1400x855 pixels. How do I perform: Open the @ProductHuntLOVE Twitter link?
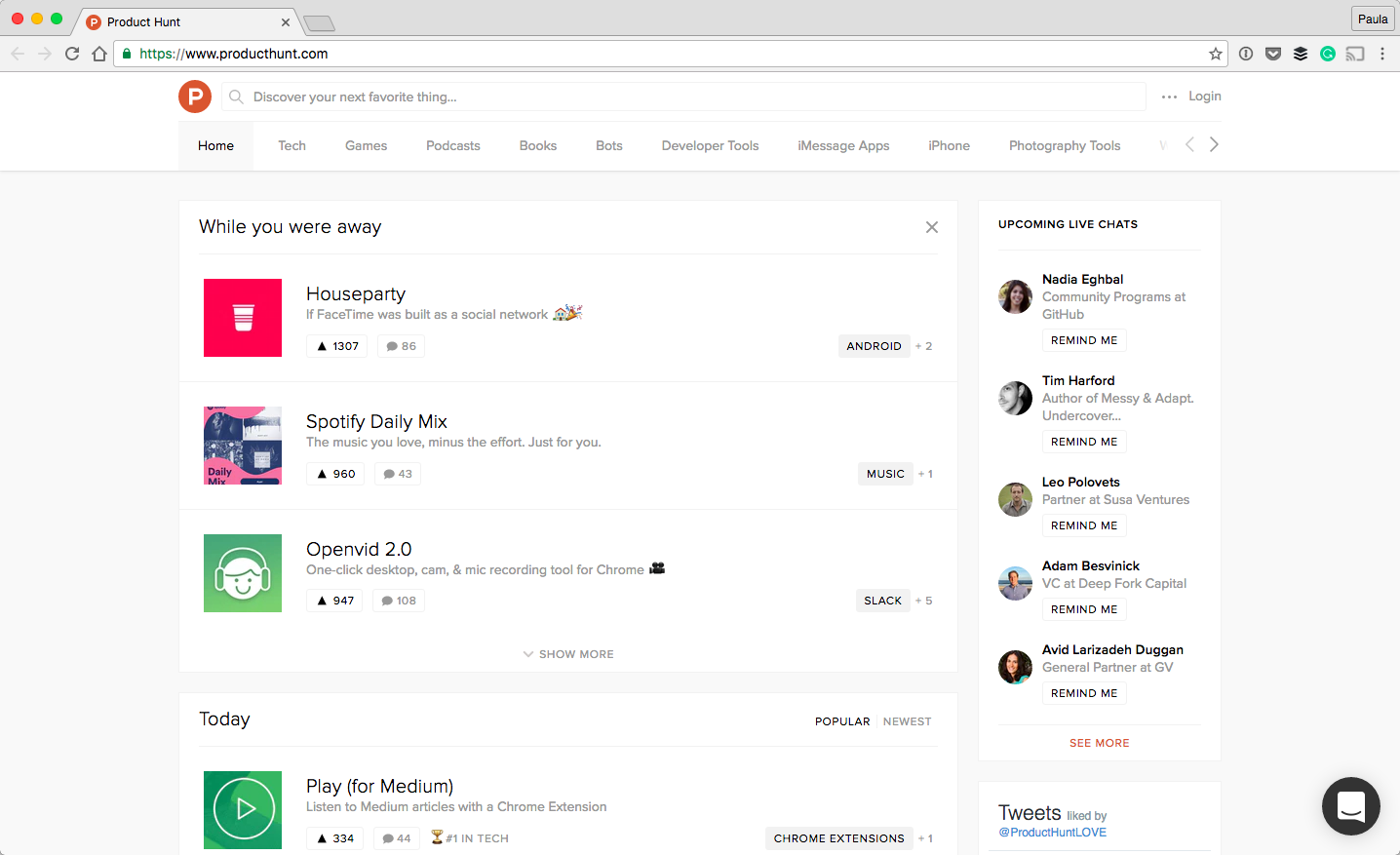point(1053,833)
